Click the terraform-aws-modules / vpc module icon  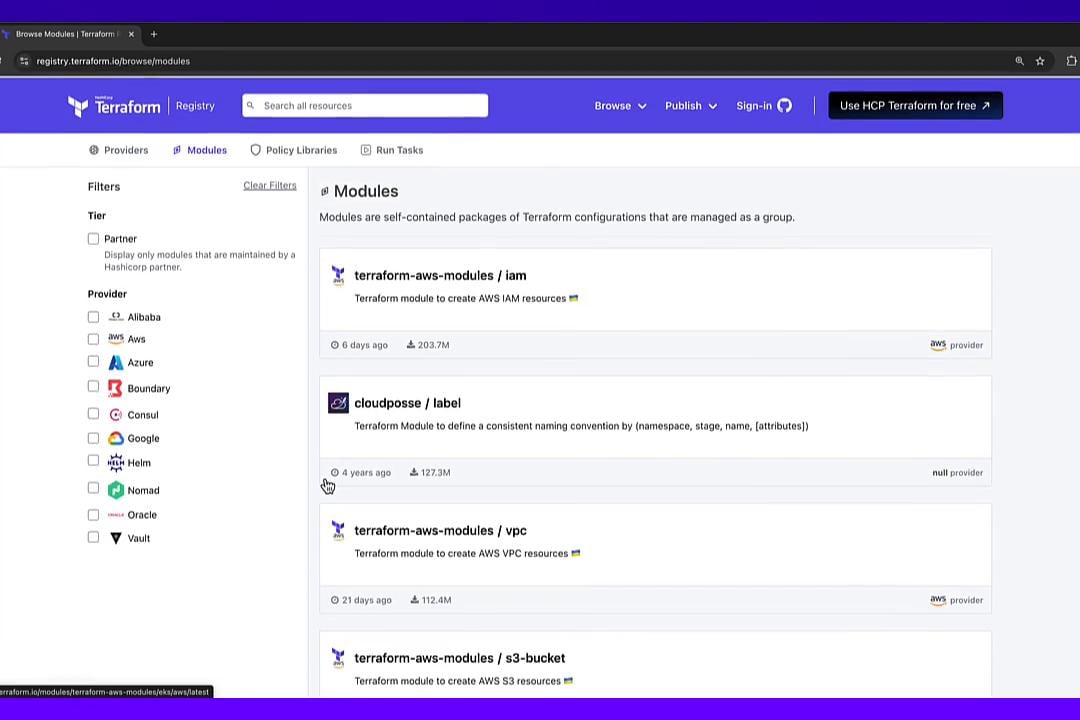coord(338,531)
